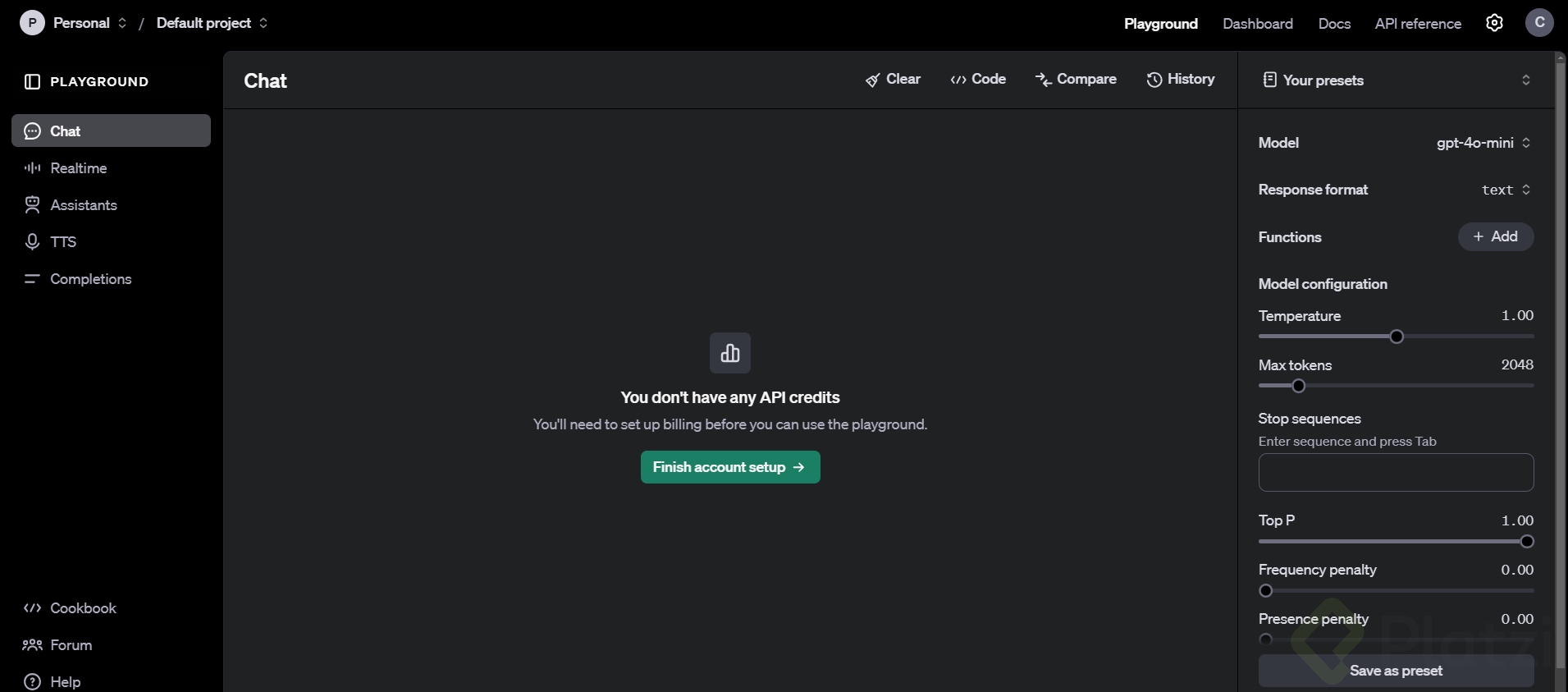The image size is (1568, 692).
Task: Click the Clear toolbar label
Action: [x=903, y=79]
